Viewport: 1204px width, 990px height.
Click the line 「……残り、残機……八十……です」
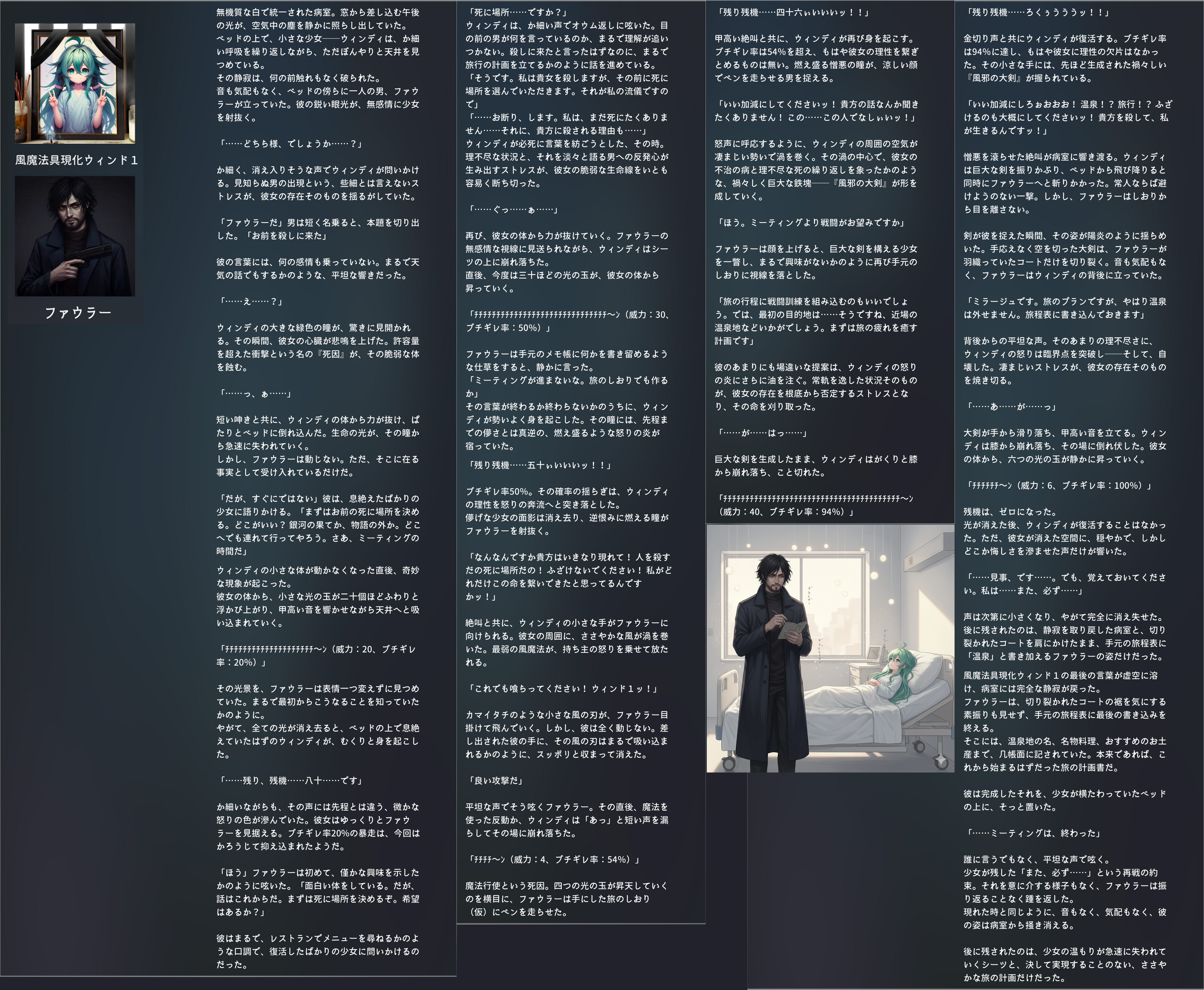291,780
